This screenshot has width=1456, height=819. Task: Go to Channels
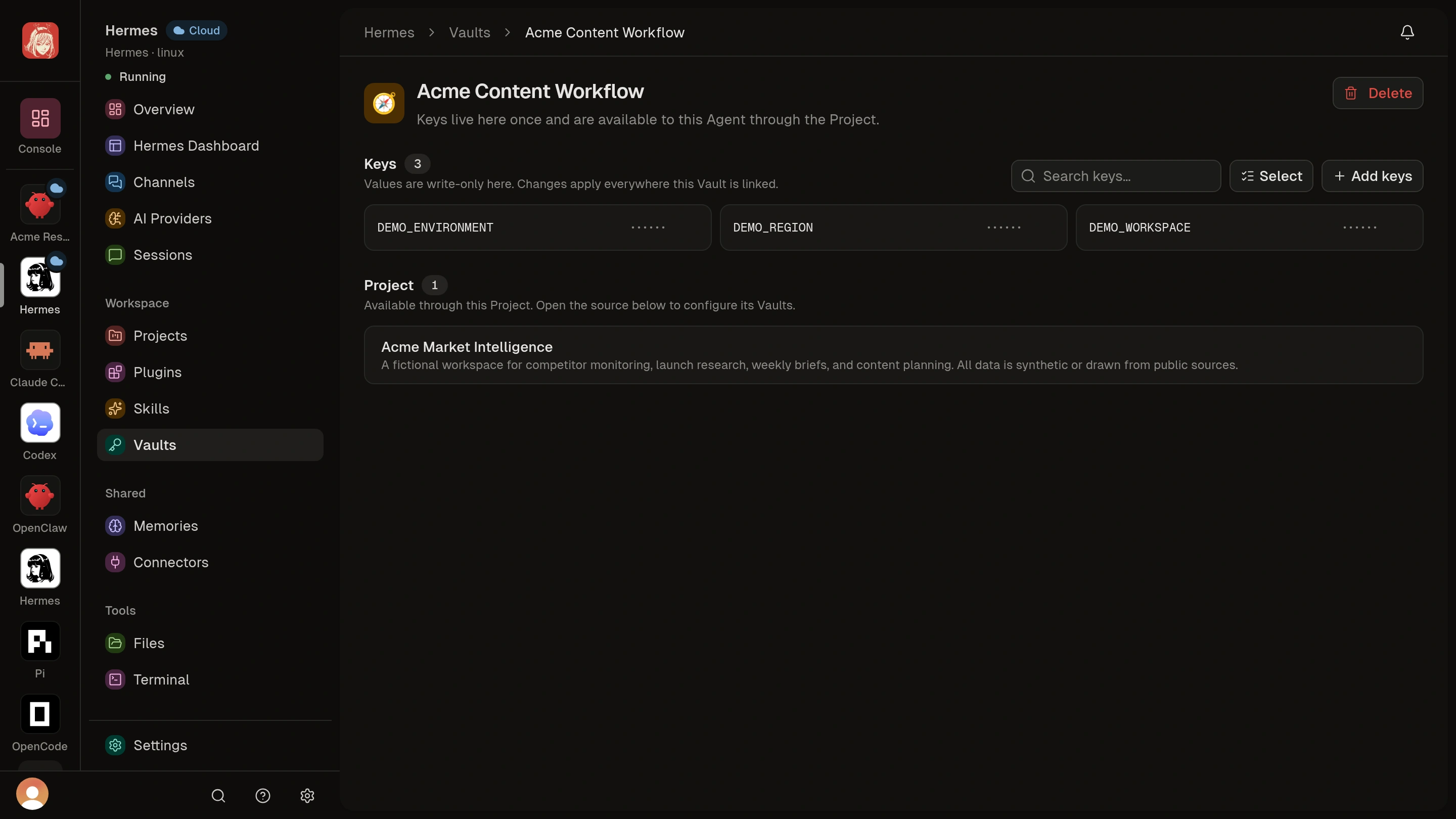pos(210,182)
